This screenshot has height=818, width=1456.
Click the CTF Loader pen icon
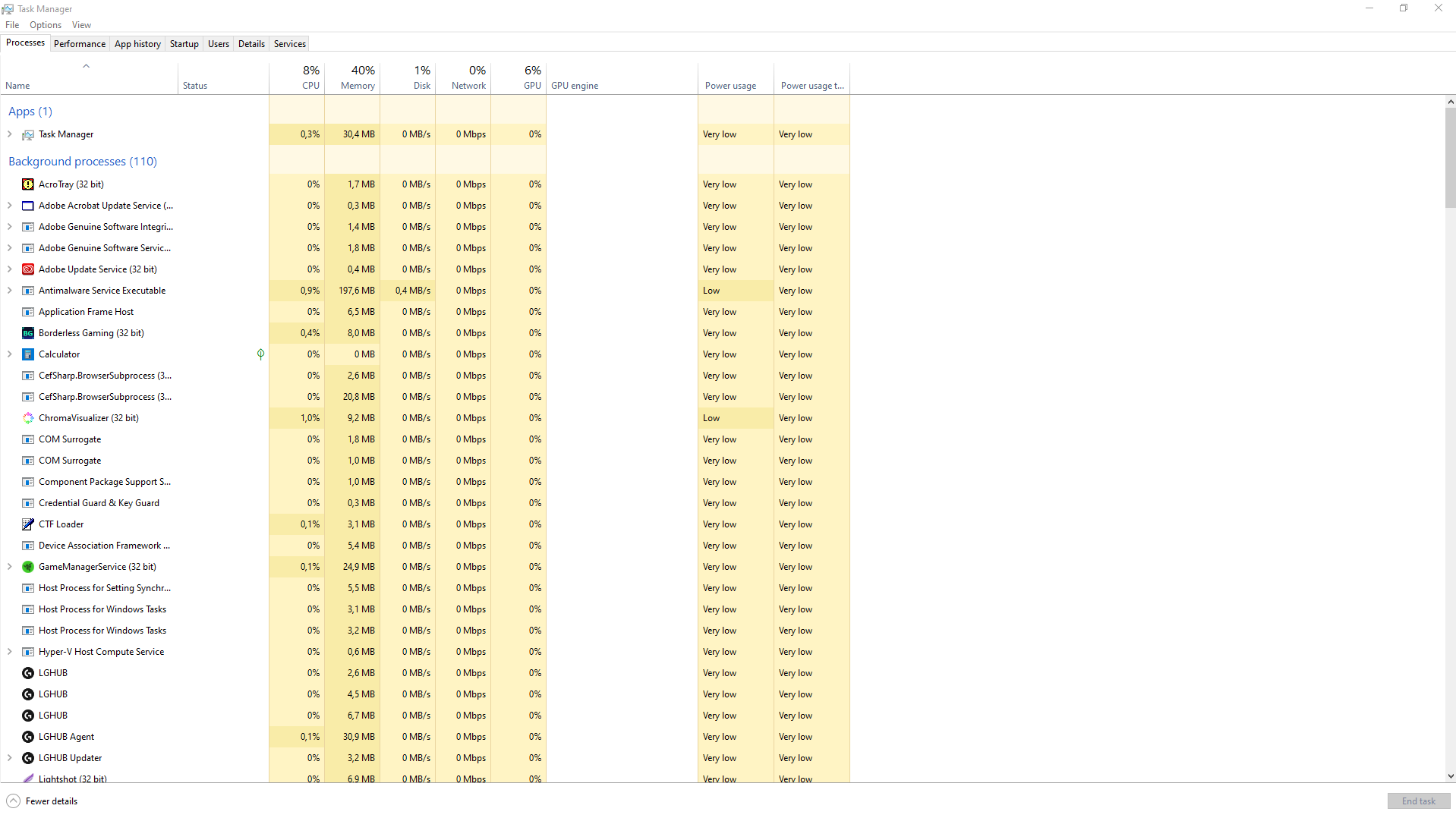pos(28,524)
